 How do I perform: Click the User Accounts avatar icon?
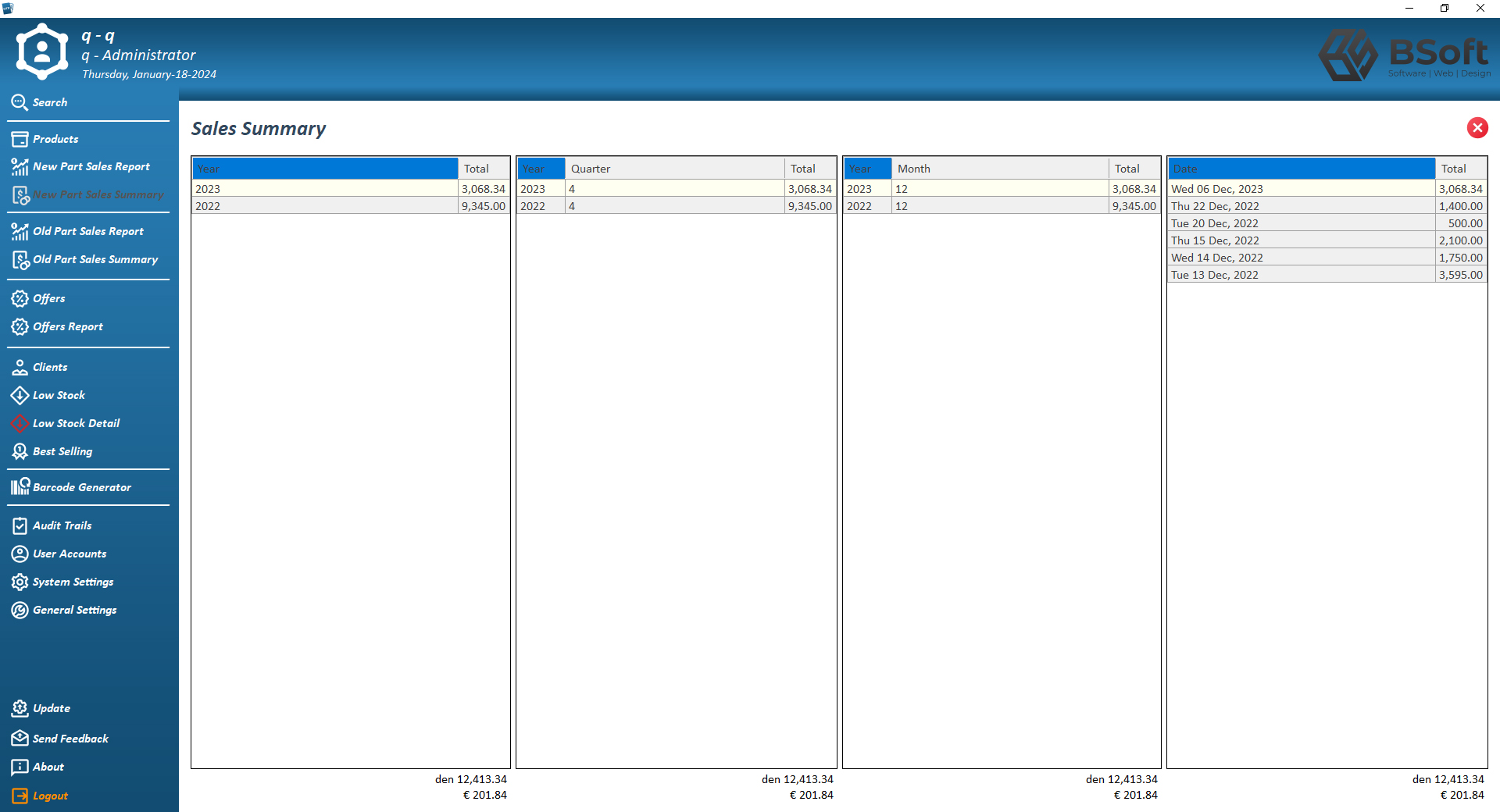click(20, 554)
